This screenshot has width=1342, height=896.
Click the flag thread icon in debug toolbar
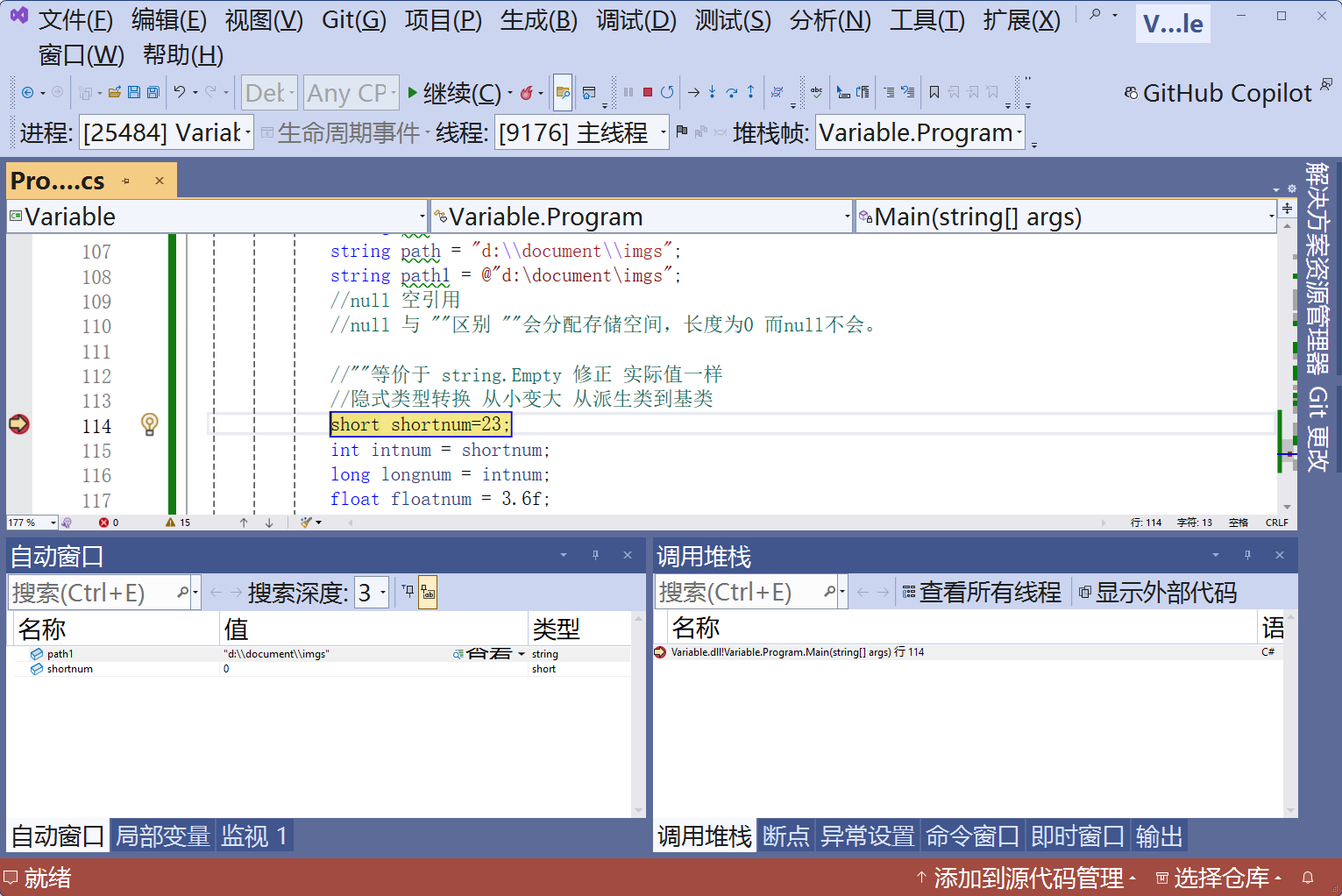682,132
